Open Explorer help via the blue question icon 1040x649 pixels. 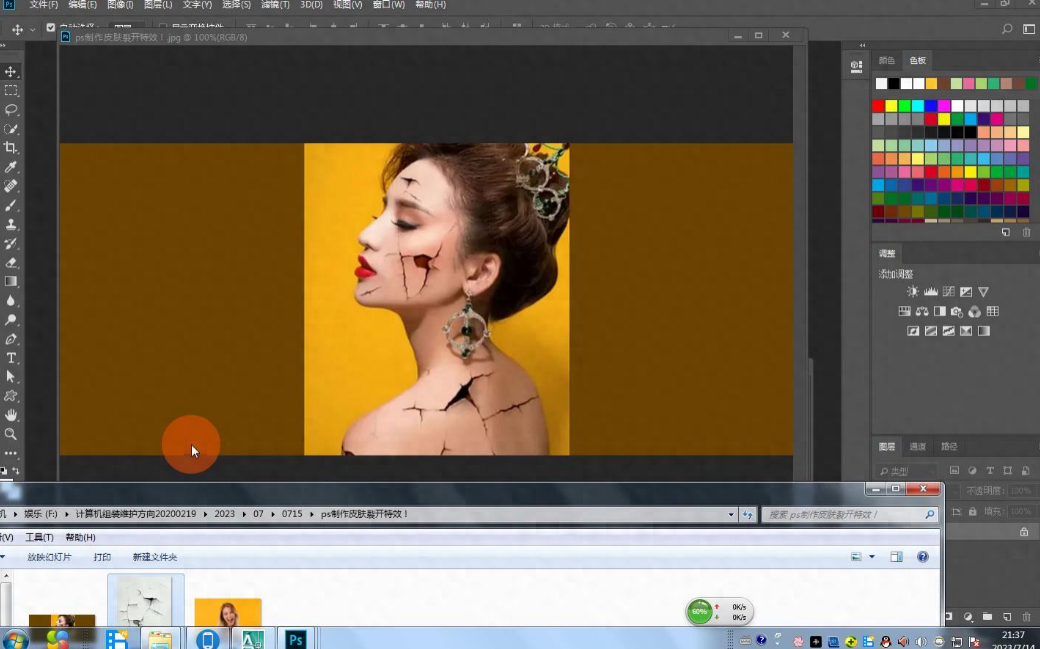pos(923,557)
